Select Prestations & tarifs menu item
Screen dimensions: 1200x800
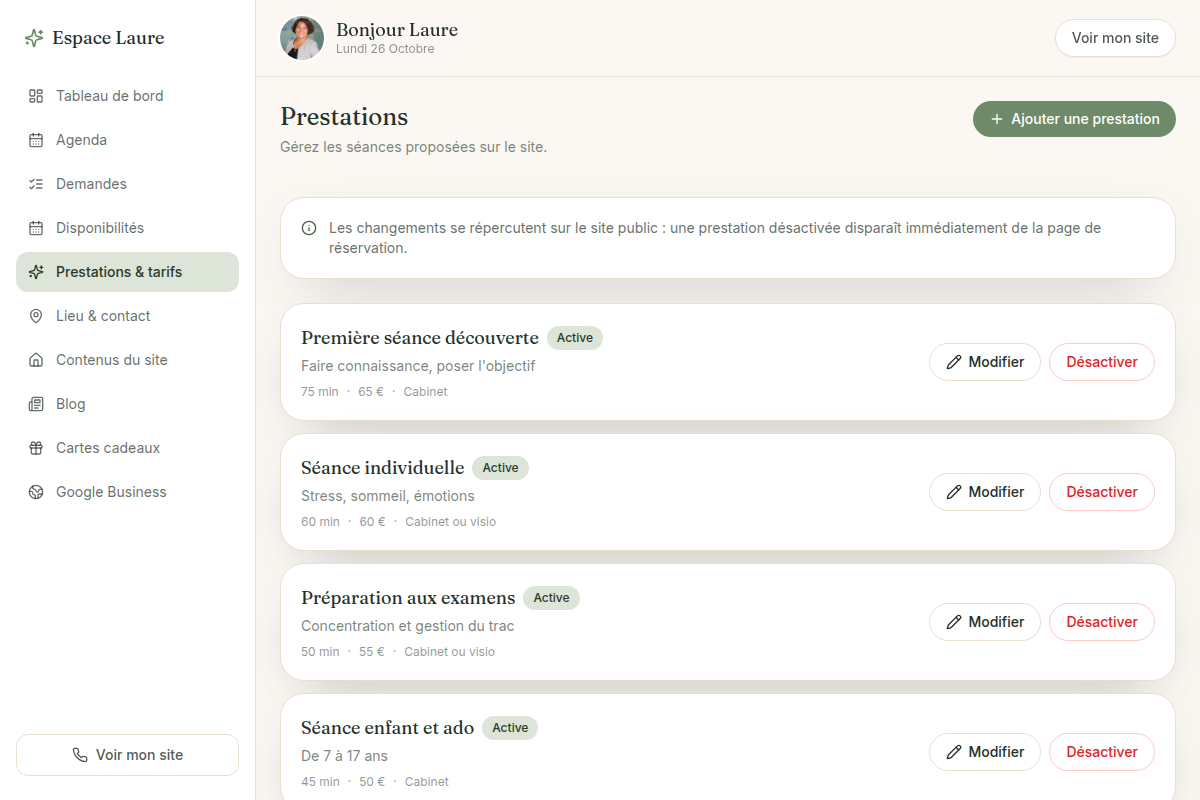(127, 272)
